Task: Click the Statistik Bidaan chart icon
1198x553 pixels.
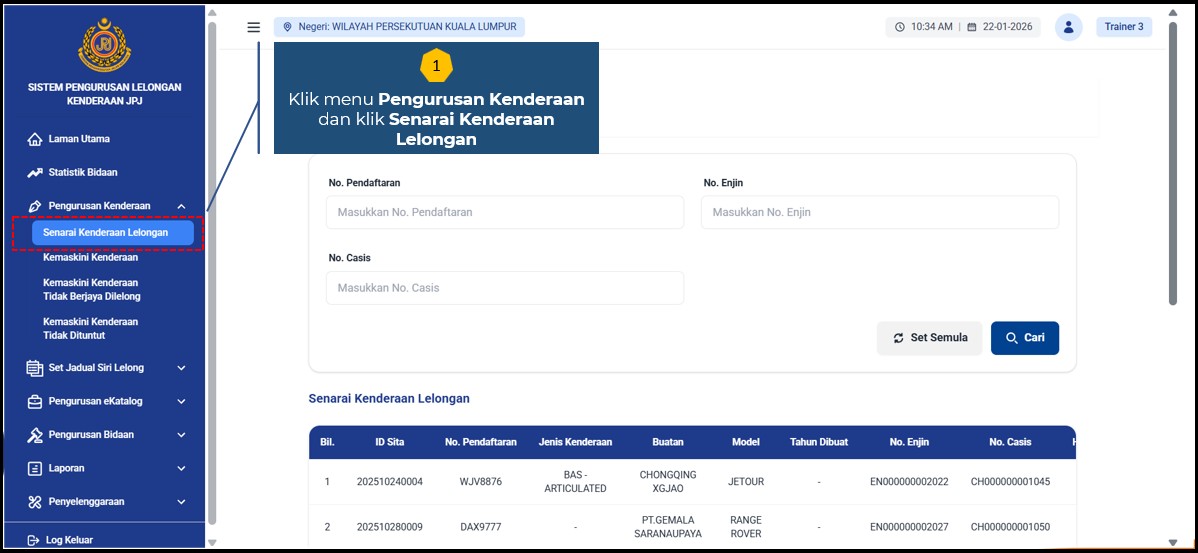Action: 35,173
